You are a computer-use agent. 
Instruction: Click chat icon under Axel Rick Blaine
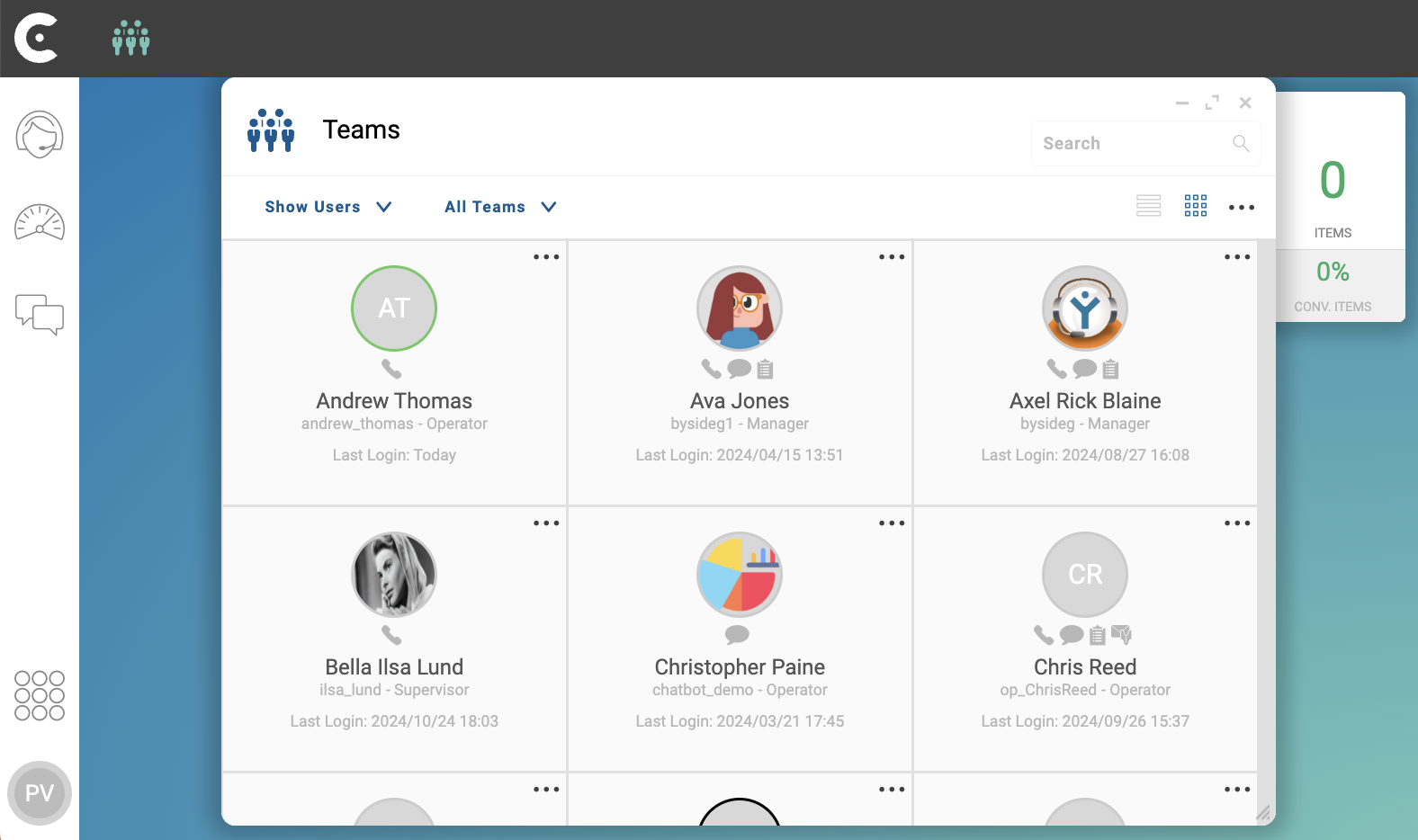coord(1085,369)
